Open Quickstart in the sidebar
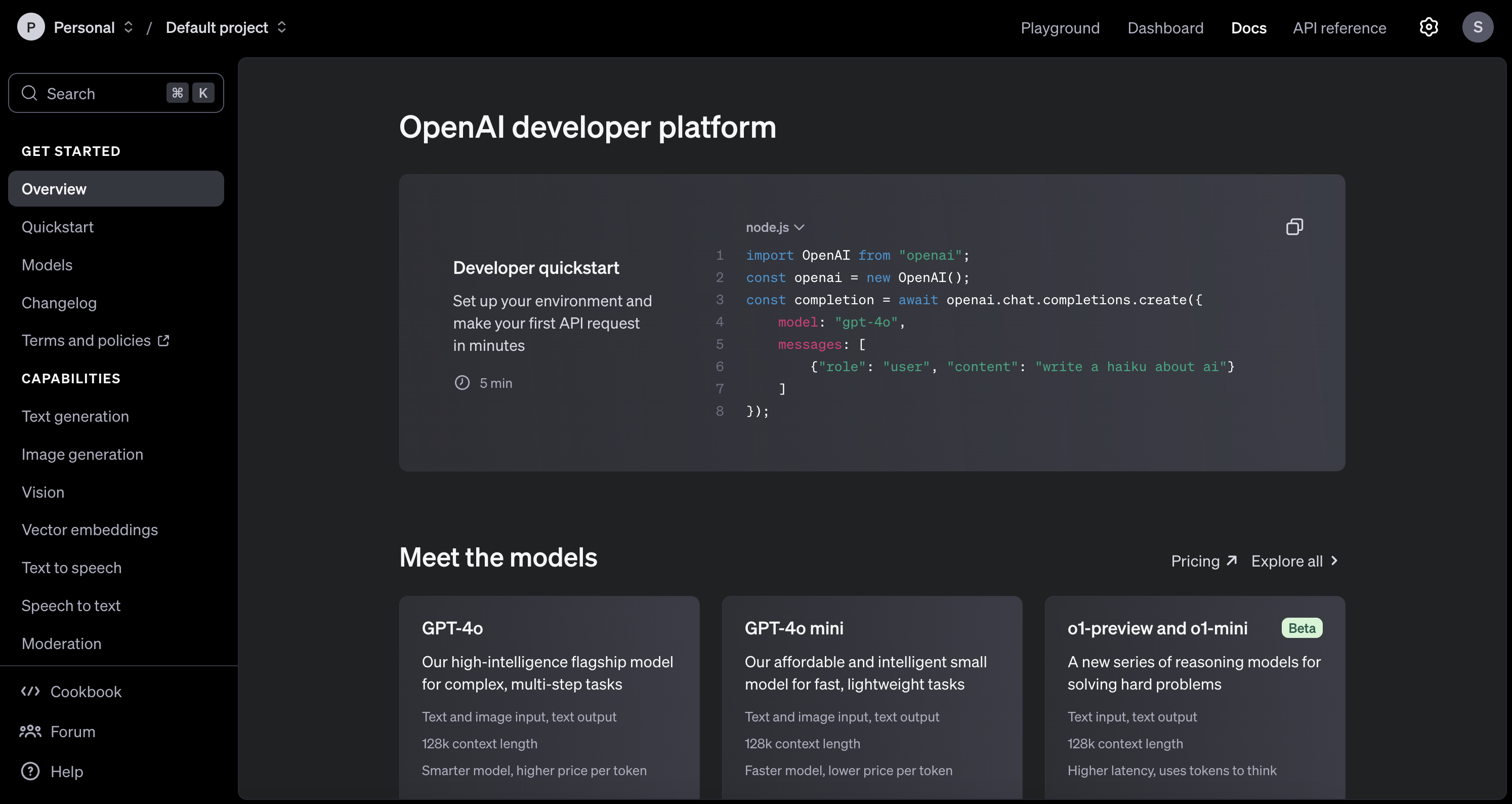Image resolution: width=1512 pixels, height=804 pixels. pyautogui.click(x=58, y=227)
